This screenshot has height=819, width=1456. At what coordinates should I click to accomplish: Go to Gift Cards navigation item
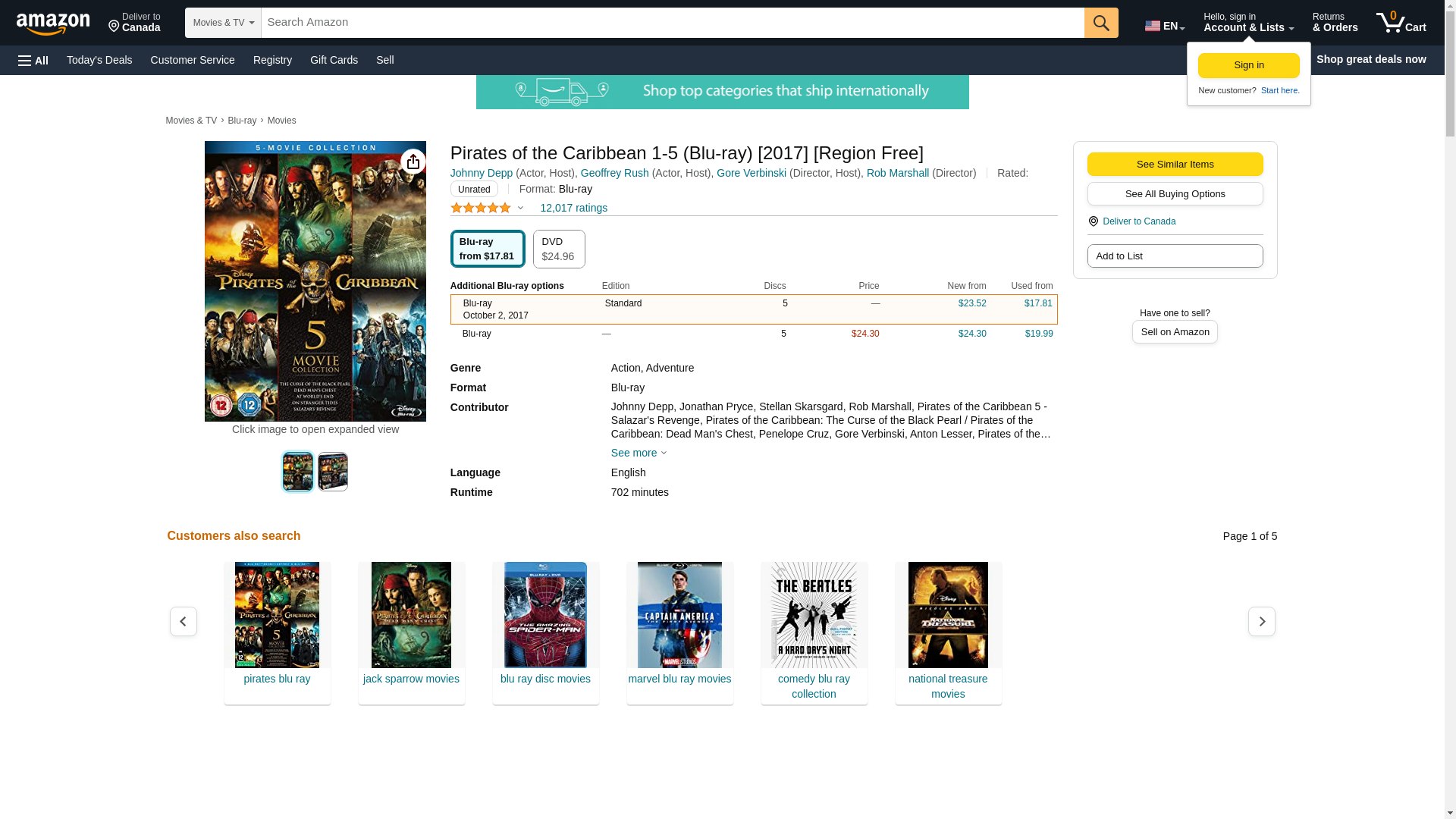click(334, 60)
